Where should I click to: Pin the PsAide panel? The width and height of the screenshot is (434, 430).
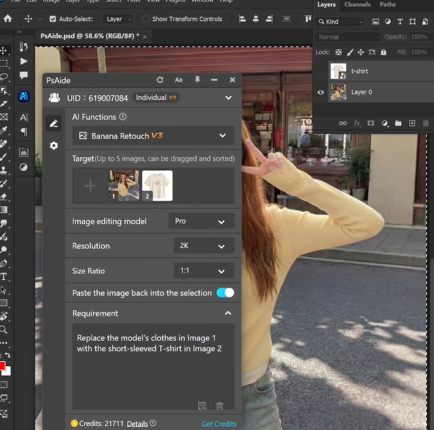(197, 80)
